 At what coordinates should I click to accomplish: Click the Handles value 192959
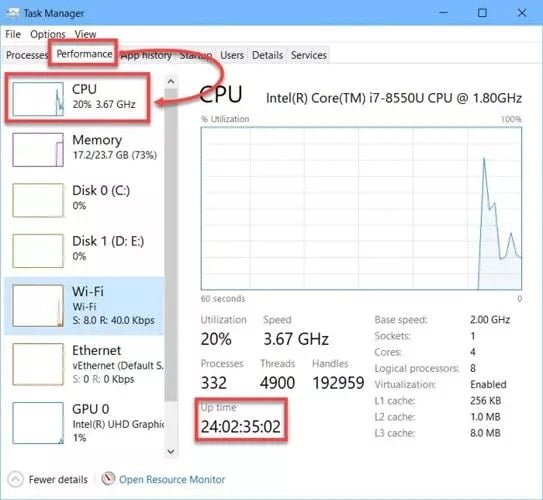[x=338, y=383]
